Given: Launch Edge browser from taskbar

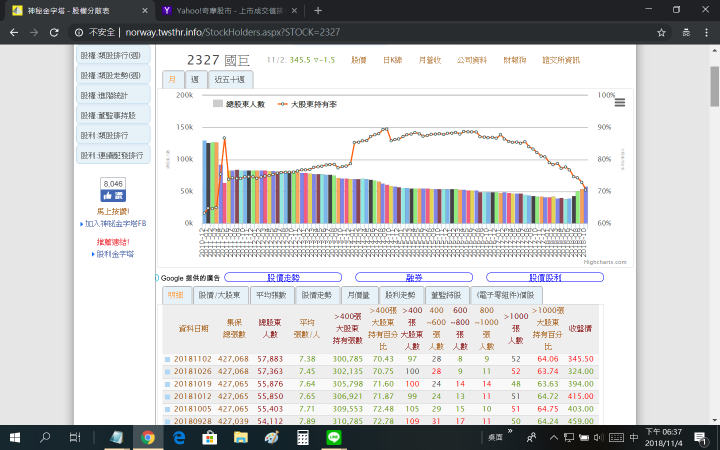Looking at the screenshot, I should tap(179, 437).
